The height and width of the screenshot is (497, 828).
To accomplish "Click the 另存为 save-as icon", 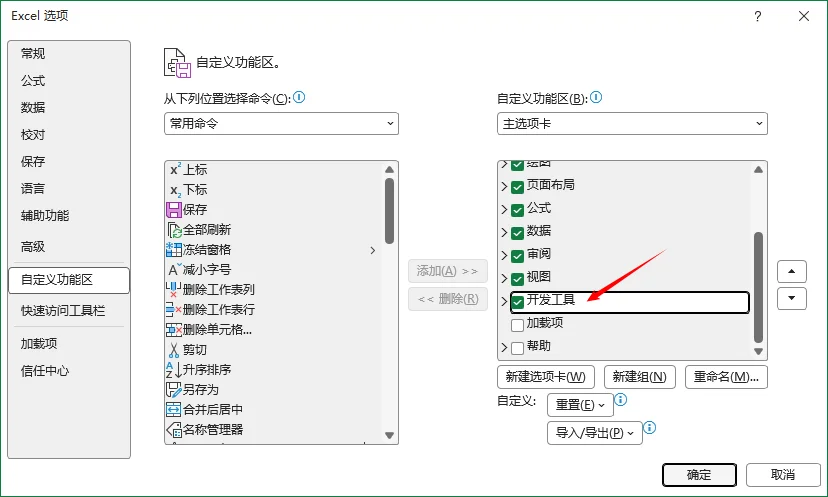I will tap(174, 390).
